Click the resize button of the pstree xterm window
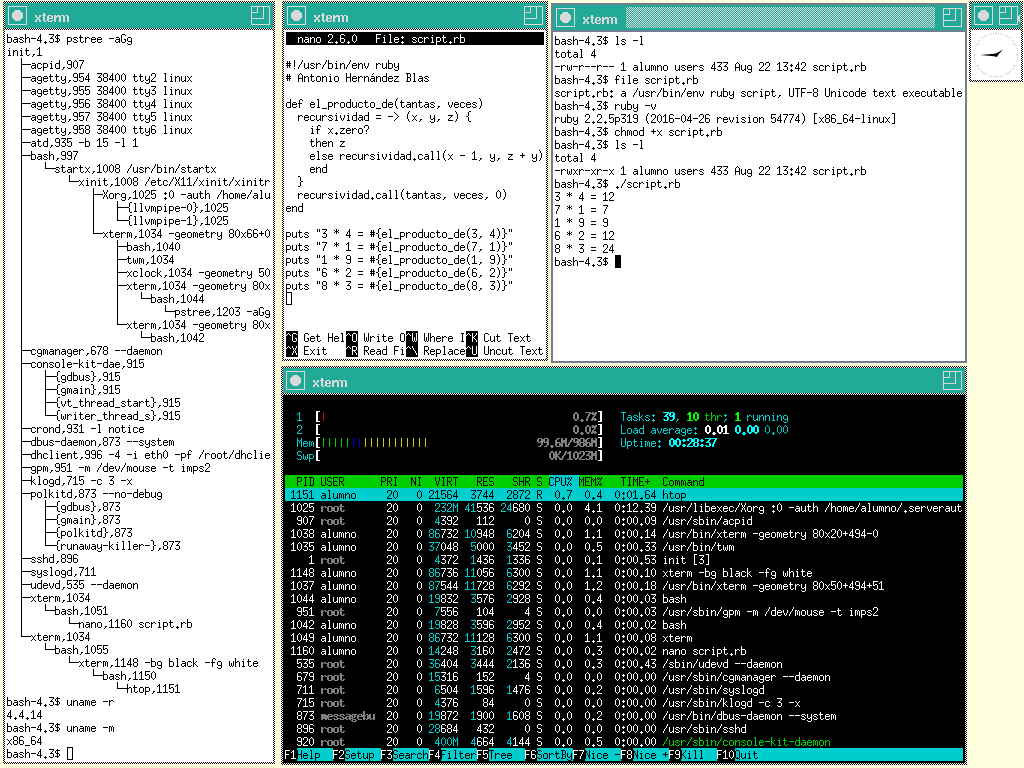 click(260, 15)
